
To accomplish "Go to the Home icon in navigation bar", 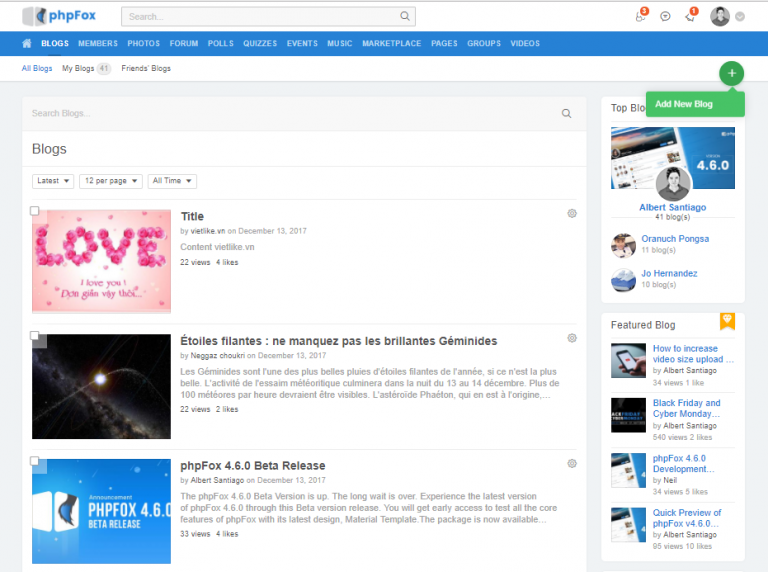I will click(x=27, y=43).
